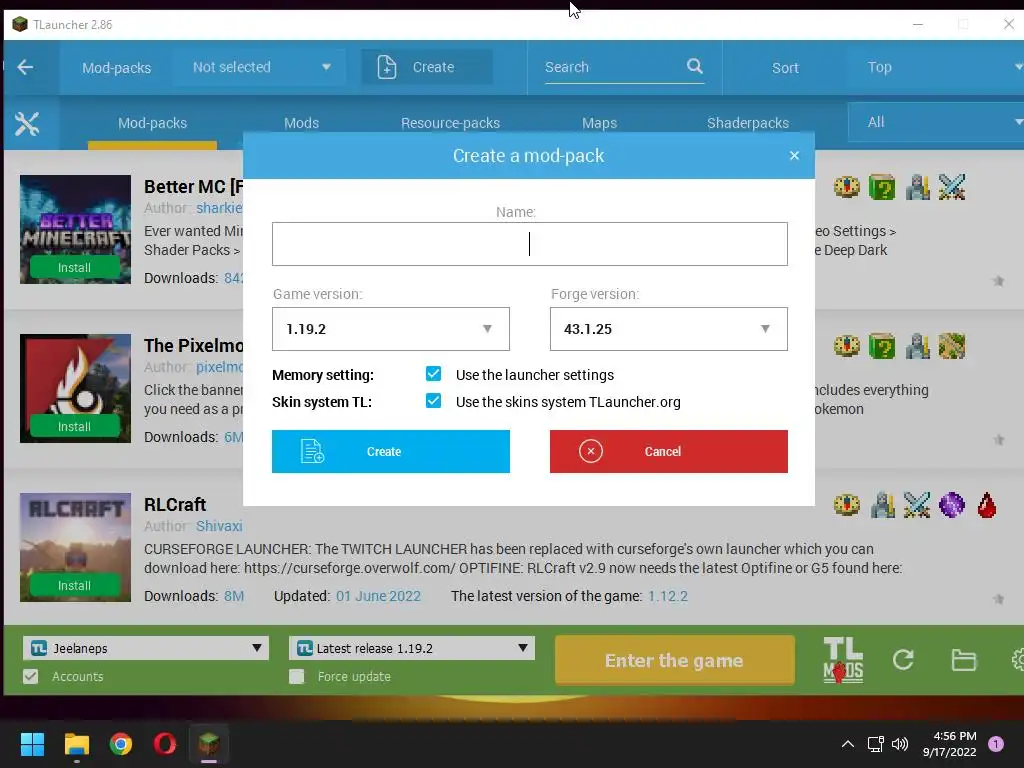Switch to the Shaderpacks tab
Image resolution: width=1024 pixels, height=768 pixels.
(x=748, y=123)
